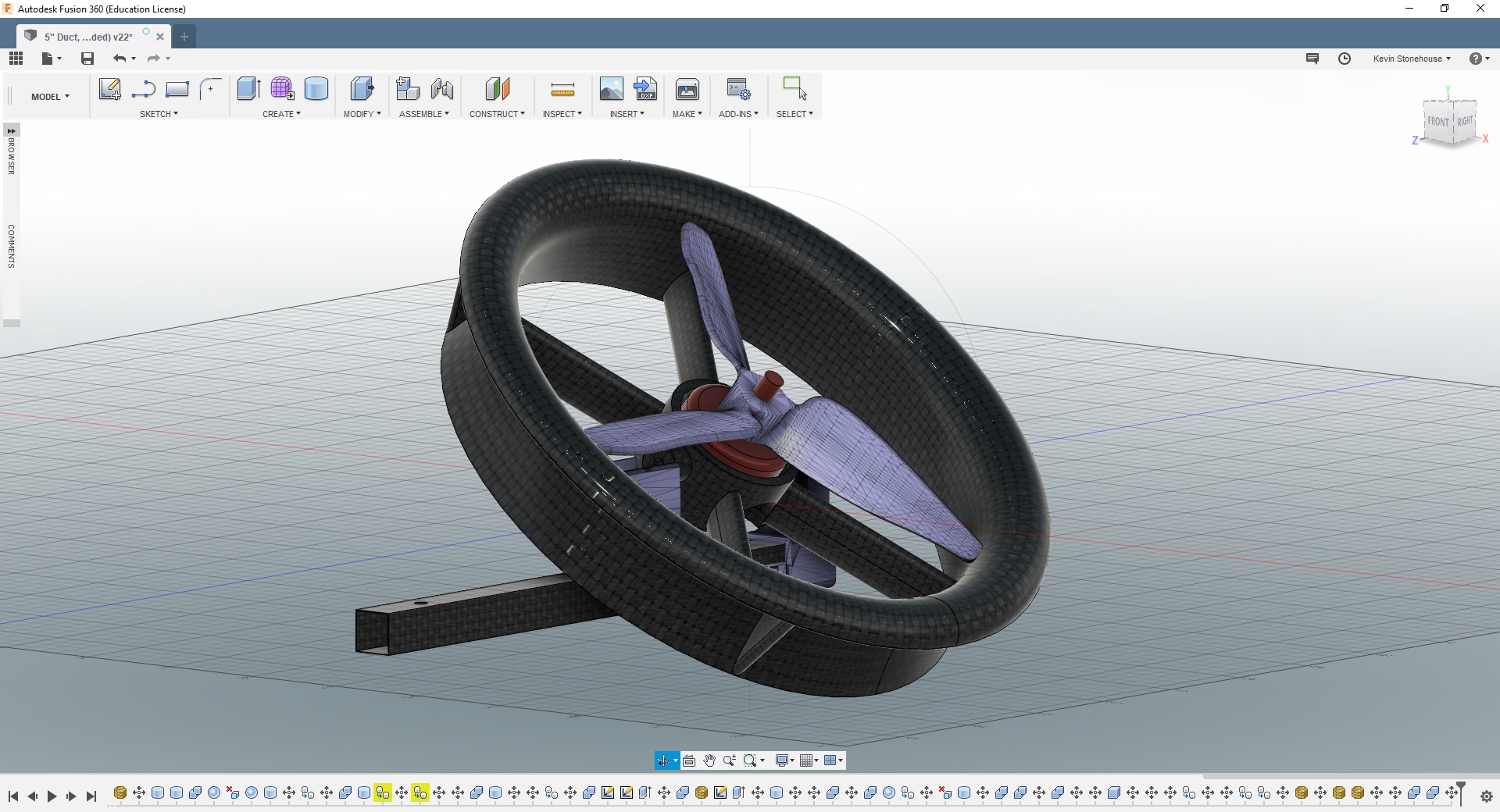Screen dimensions: 1500x812
Task: Open the Kevin Stonehouse account menu
Action: pyautogui.click(x=1412, y=59)
